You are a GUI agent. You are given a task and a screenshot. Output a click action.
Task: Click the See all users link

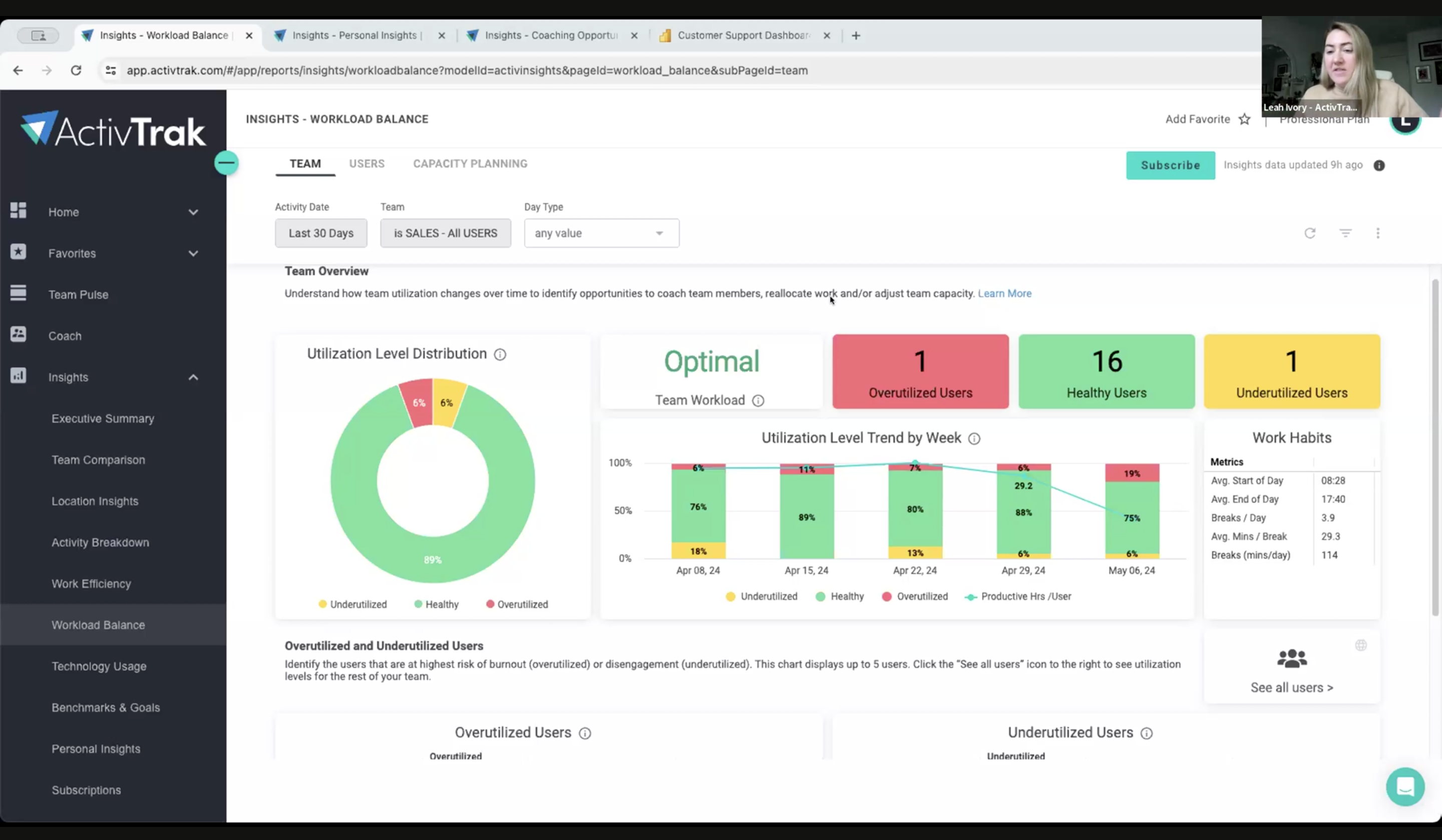1291,688
